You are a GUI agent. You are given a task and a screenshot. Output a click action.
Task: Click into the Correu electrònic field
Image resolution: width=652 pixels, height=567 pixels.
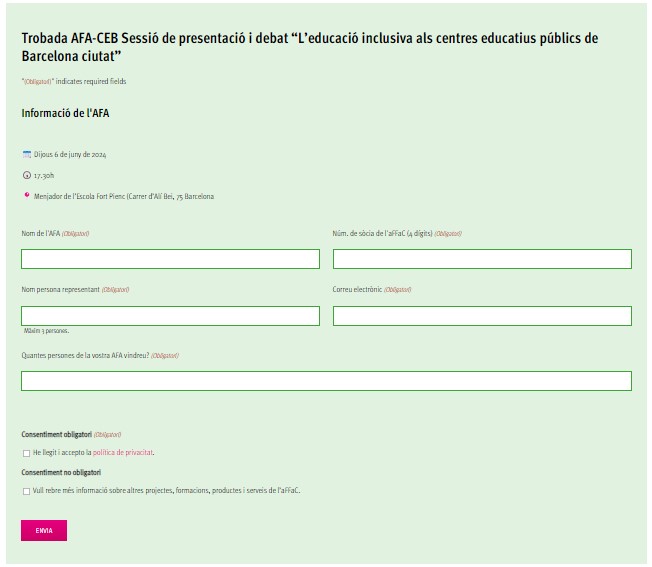point(482,316)
